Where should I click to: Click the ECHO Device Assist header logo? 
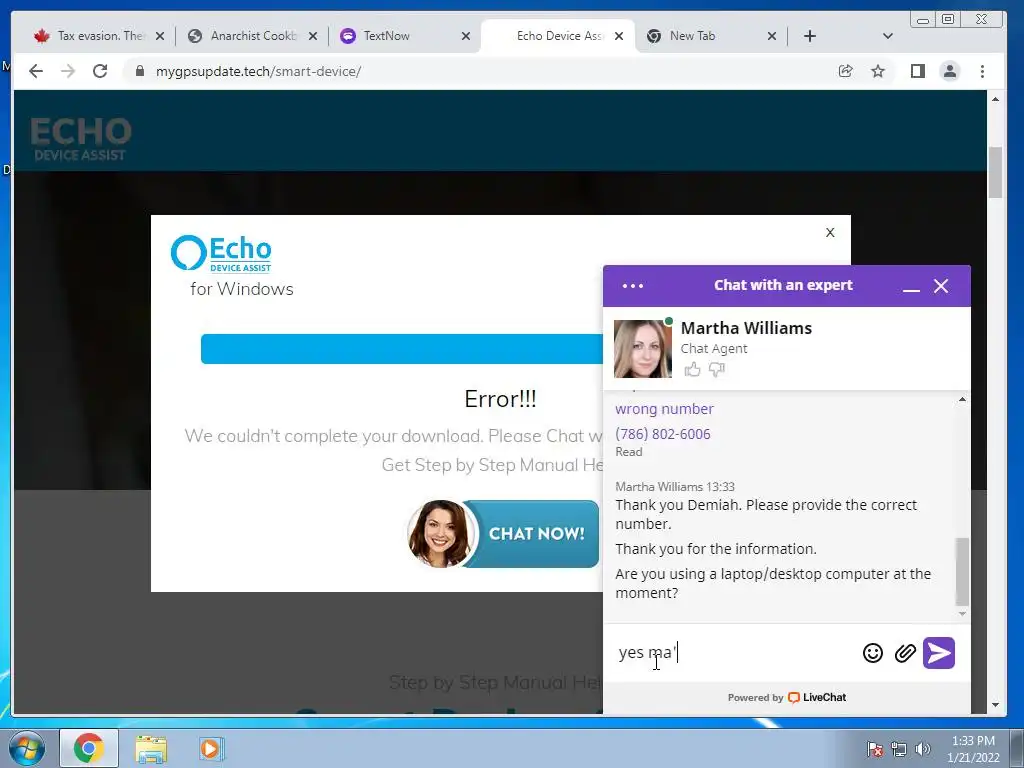[81, 139]
